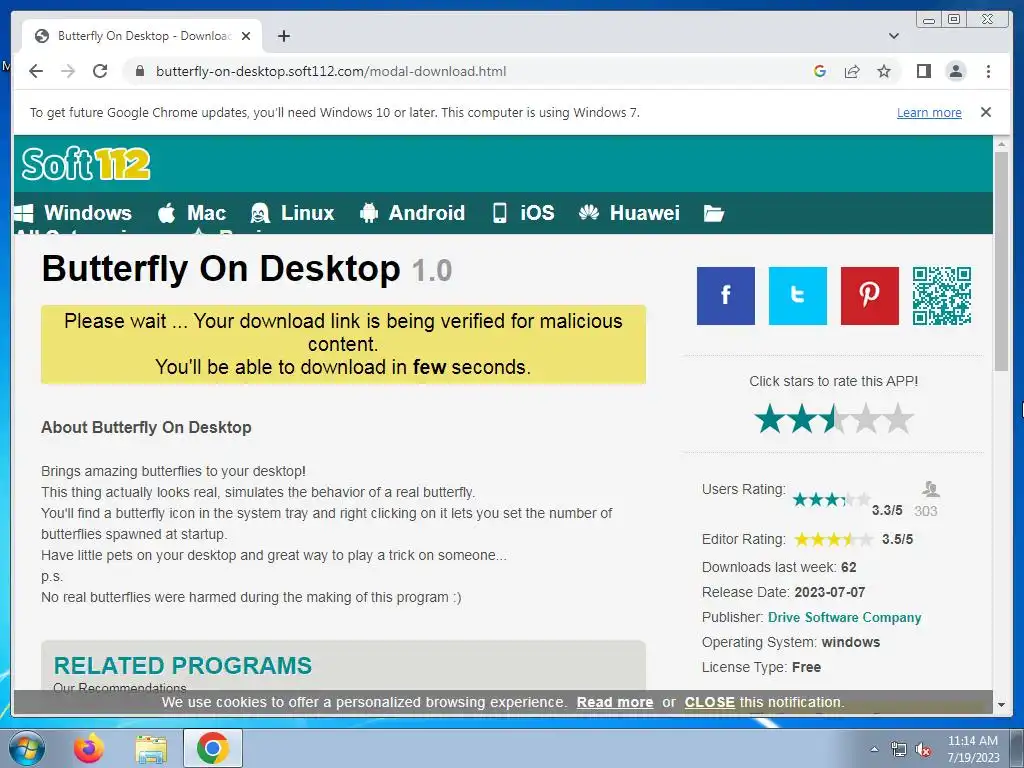
Task: Rate the app five stars
Action: point(898,419)
